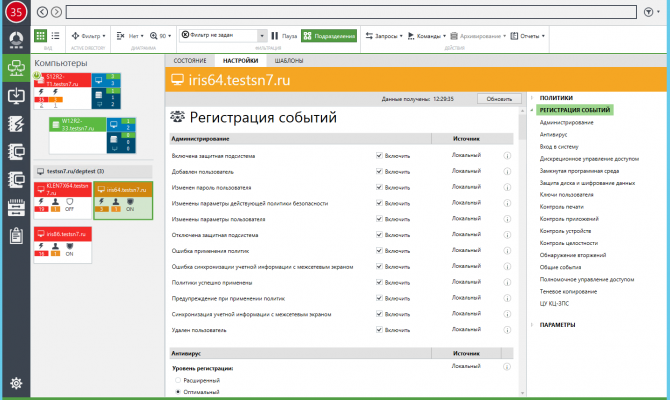Open the user profile sidebar icon

[x=16, y=40]
